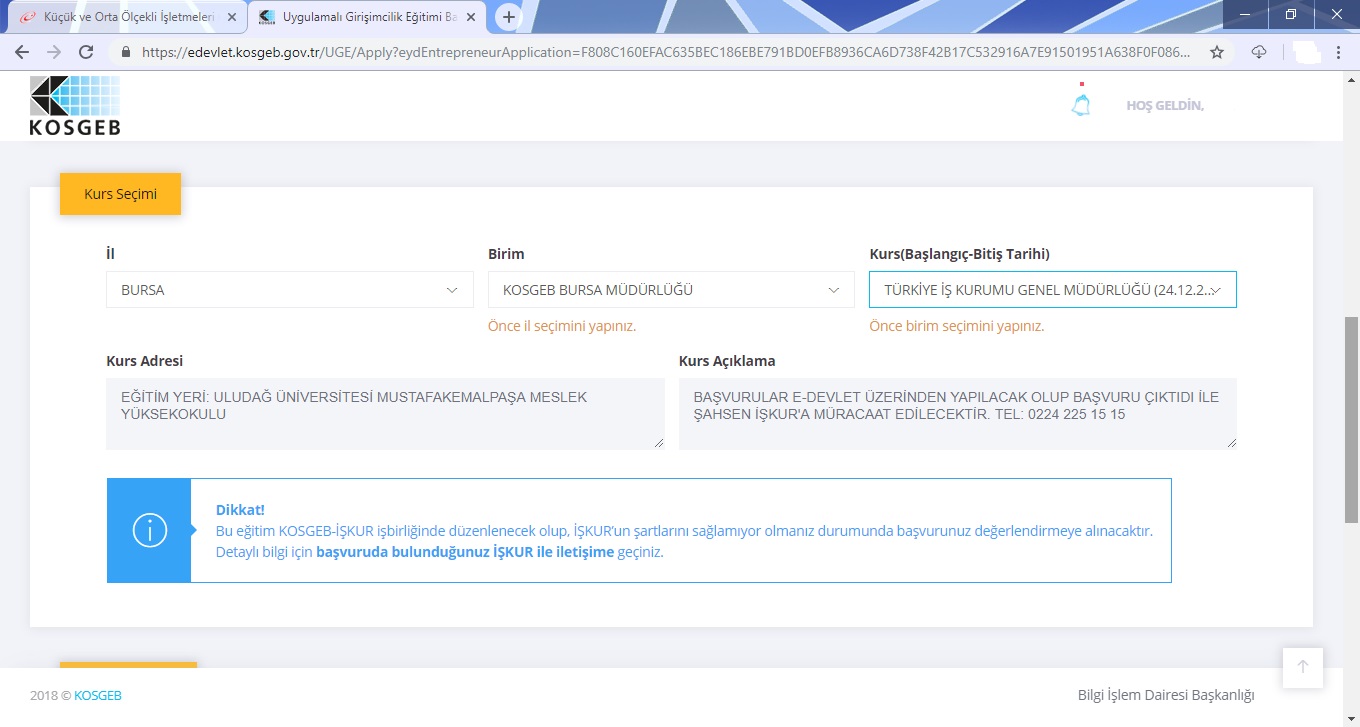Go forward in browser history
The height and width of the screenshot is (727, 1360).
[54, 52]
